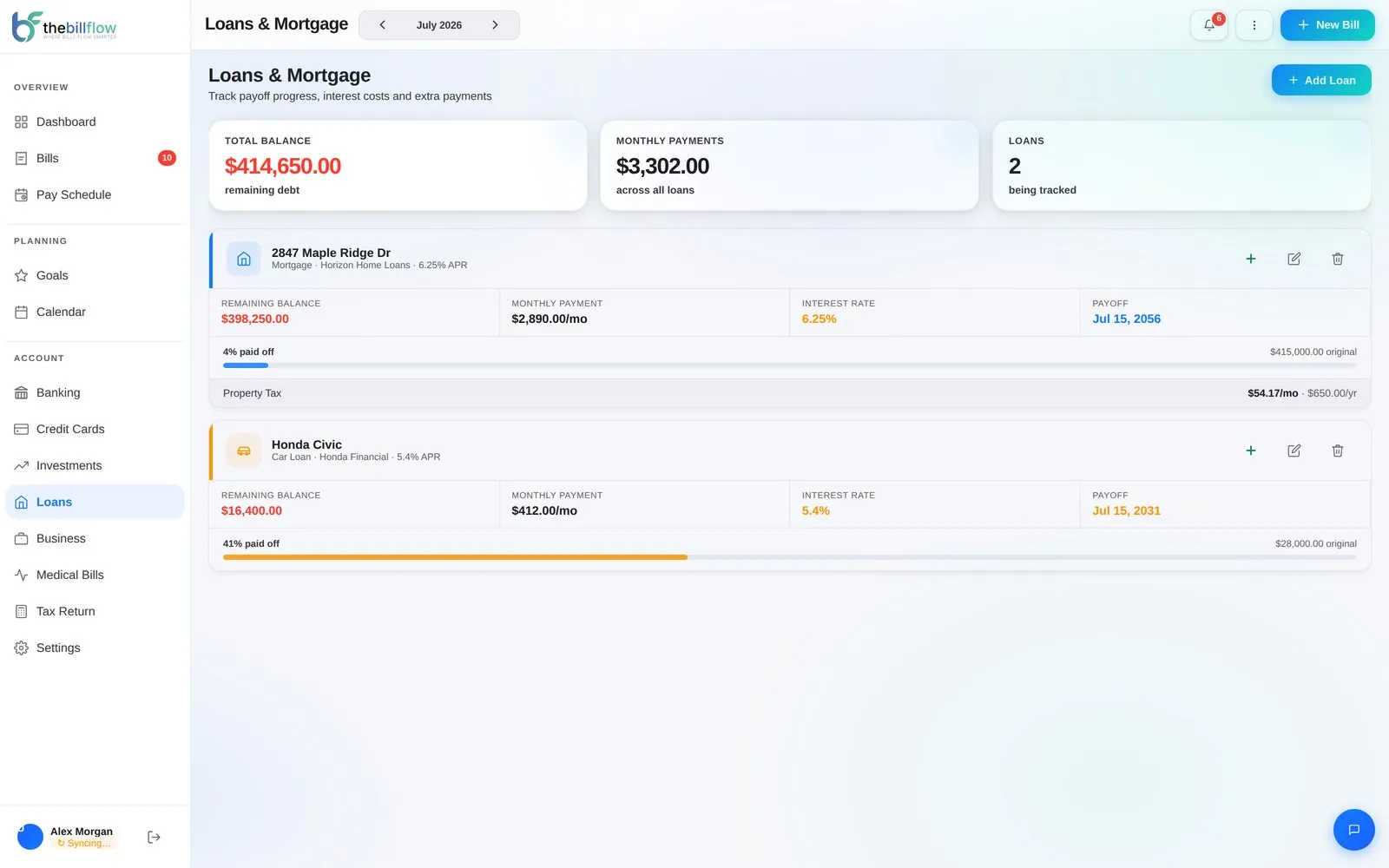Open the three-dot more options menu

pyautogui.click(x=1254, y=25)
